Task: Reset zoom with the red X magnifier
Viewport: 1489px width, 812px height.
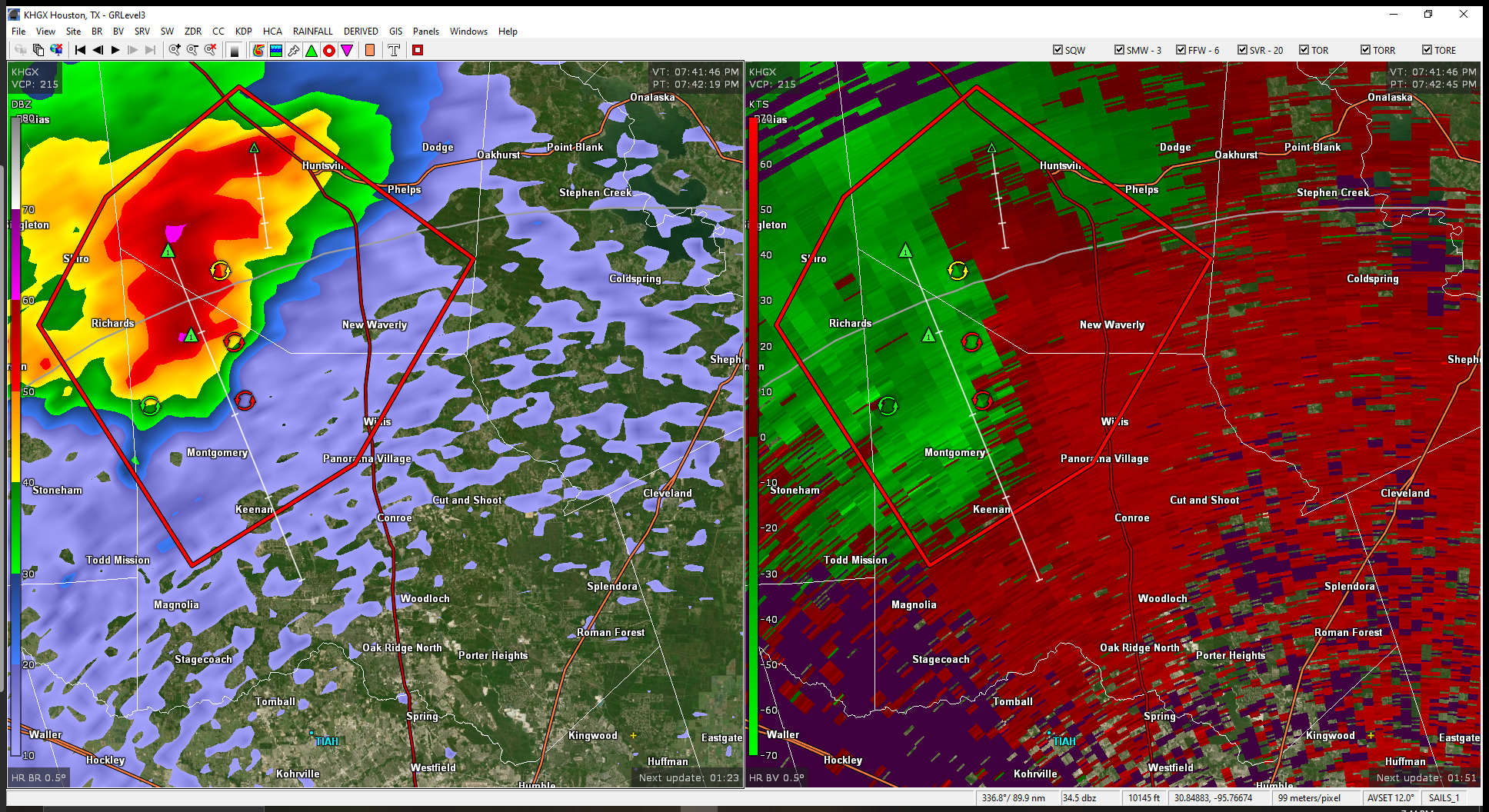Action: pyautogui.click(x=210, y=50)
